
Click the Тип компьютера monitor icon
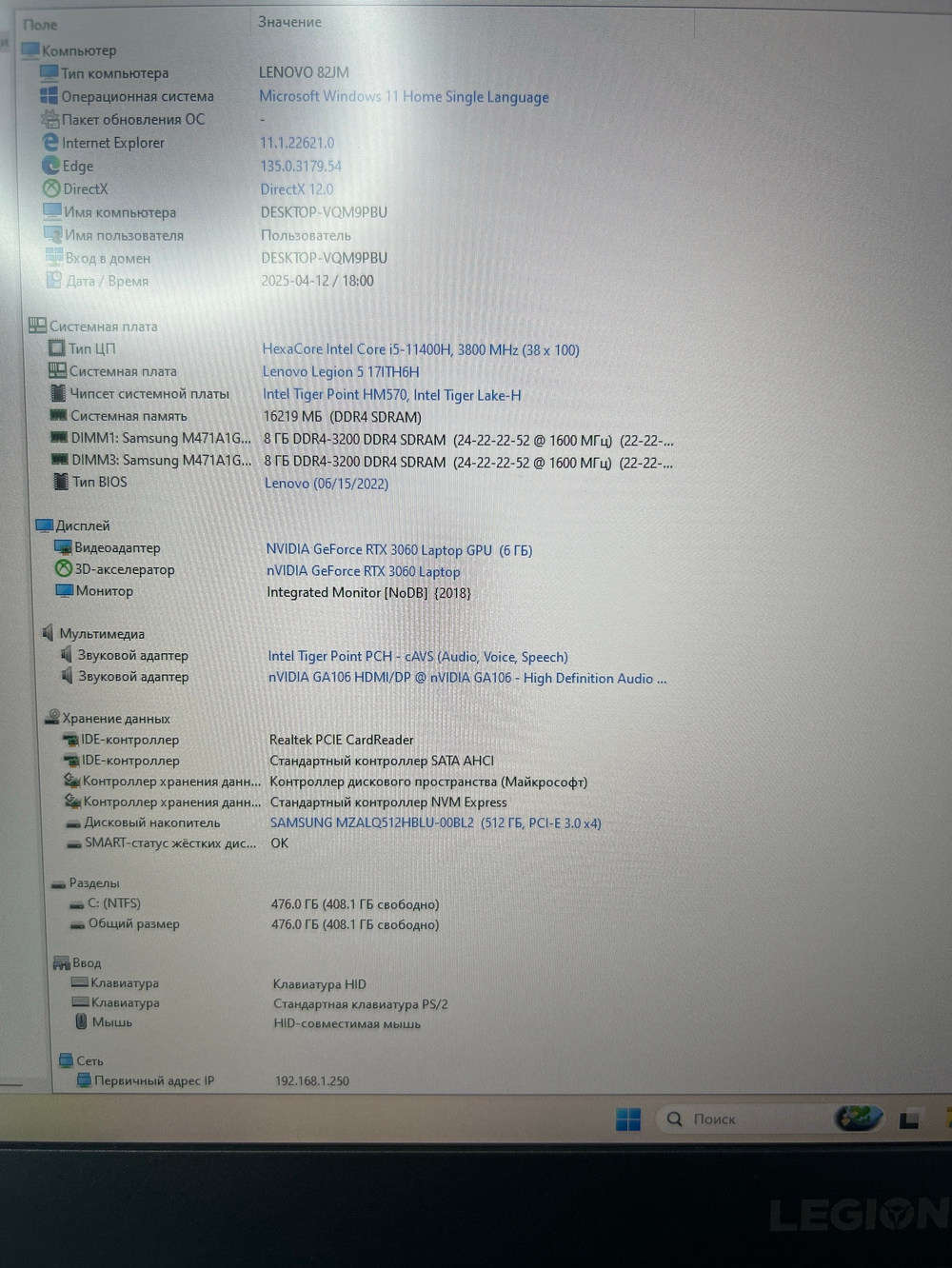tap(50, 72)
